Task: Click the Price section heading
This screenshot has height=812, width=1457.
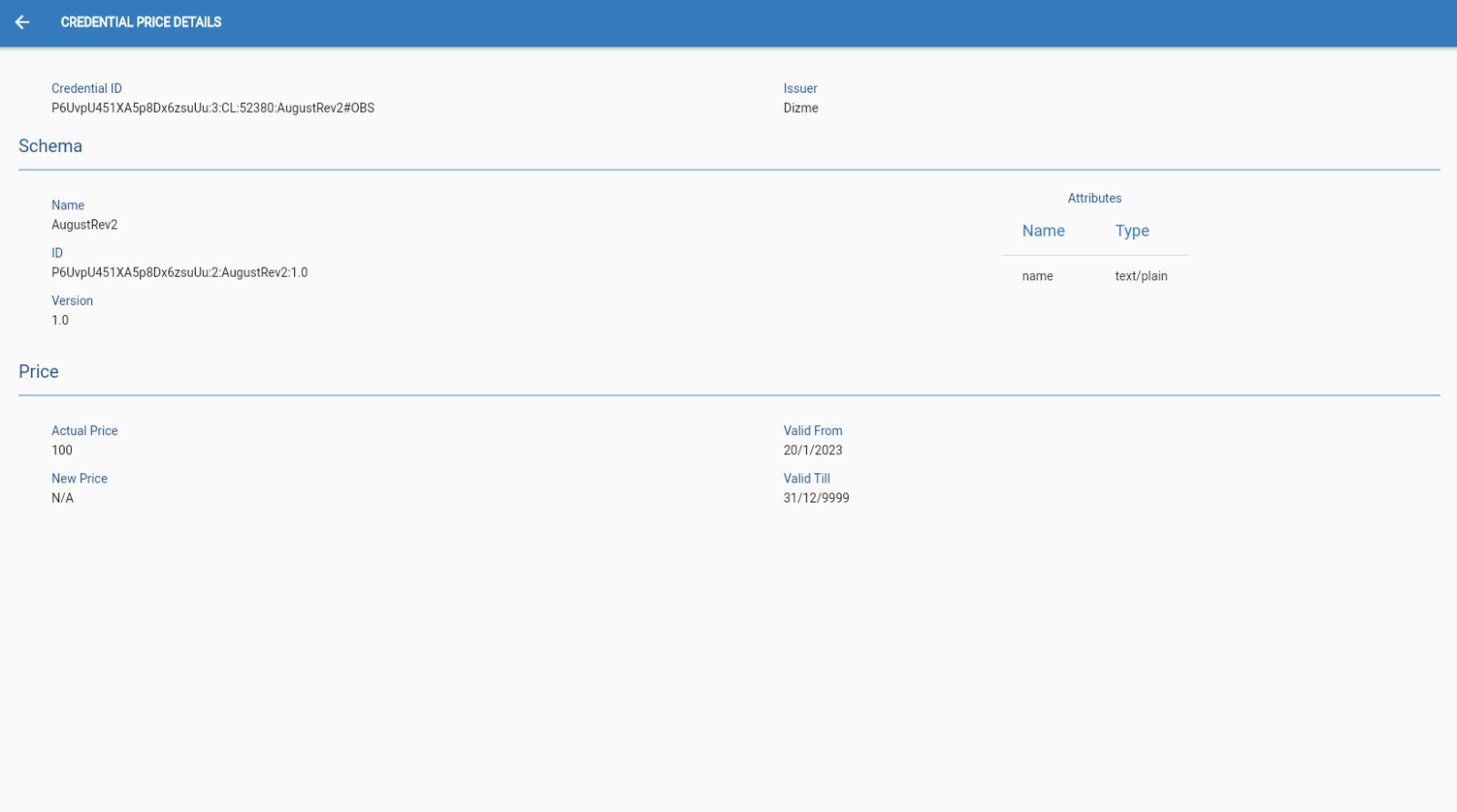Action: click(38, 371)
